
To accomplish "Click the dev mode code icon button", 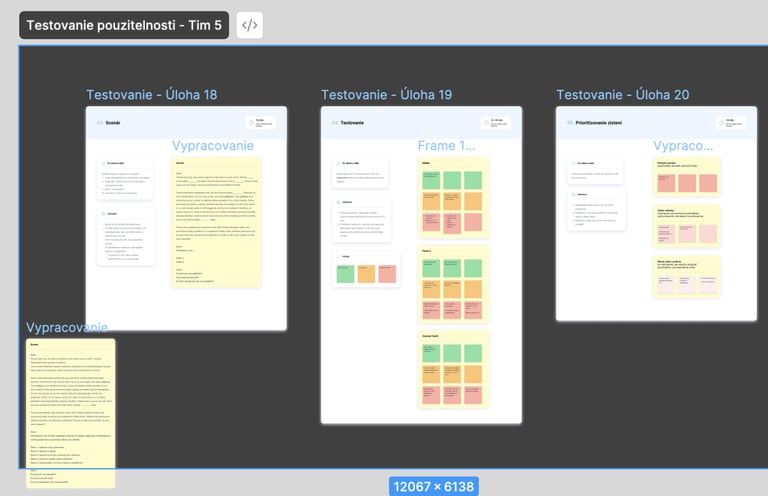I will click(x=249, y=25).
